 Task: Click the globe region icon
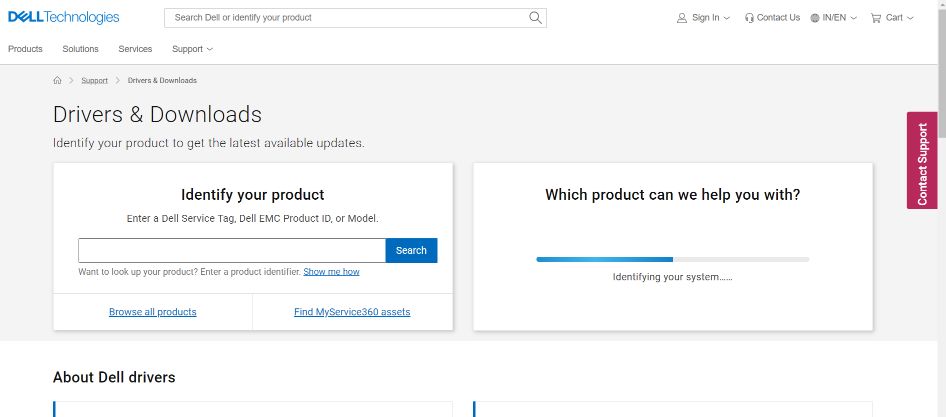(815, 18)
